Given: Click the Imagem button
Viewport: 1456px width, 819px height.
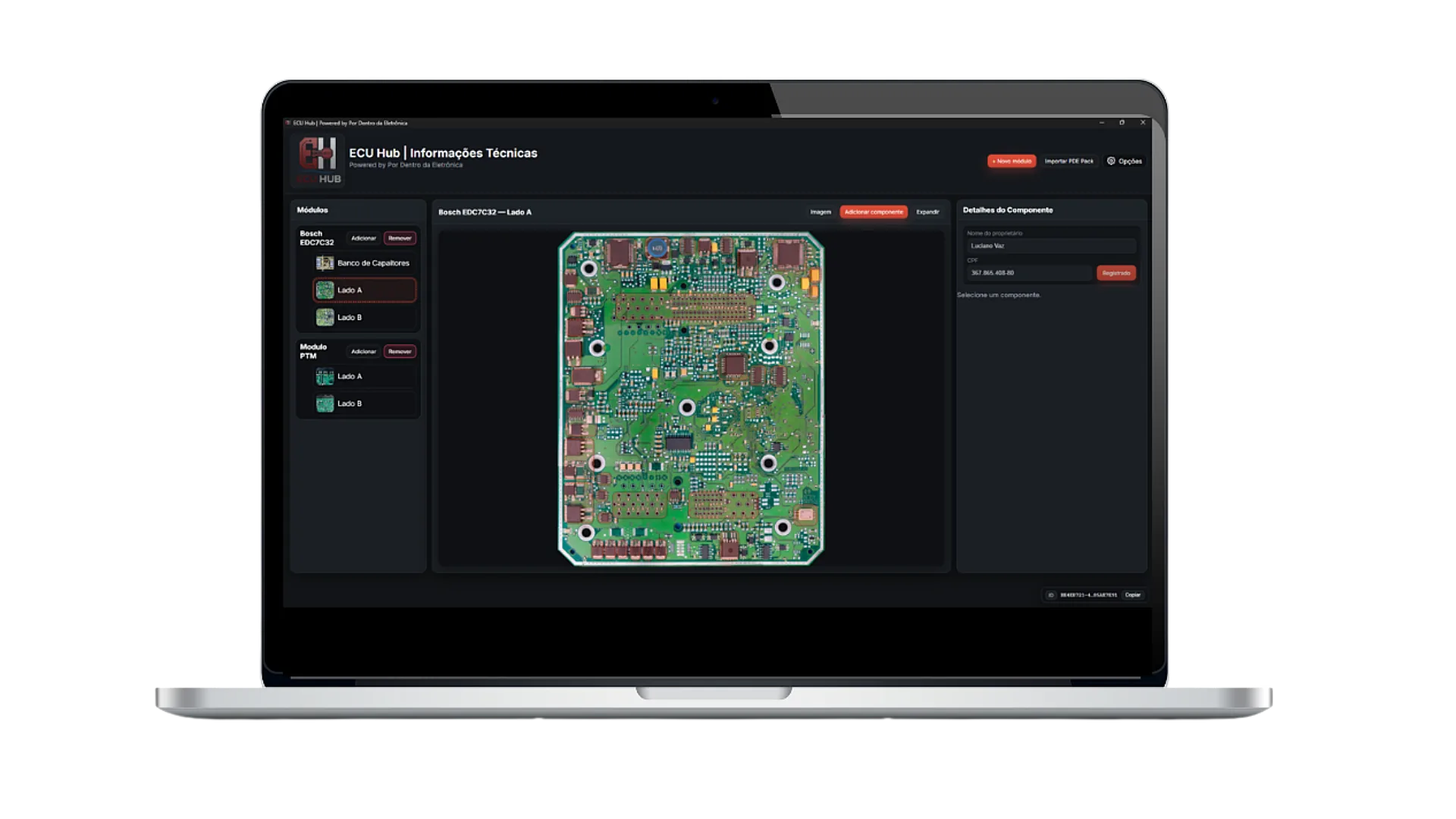Looking at the screenshot, I should tap(821, 212).
